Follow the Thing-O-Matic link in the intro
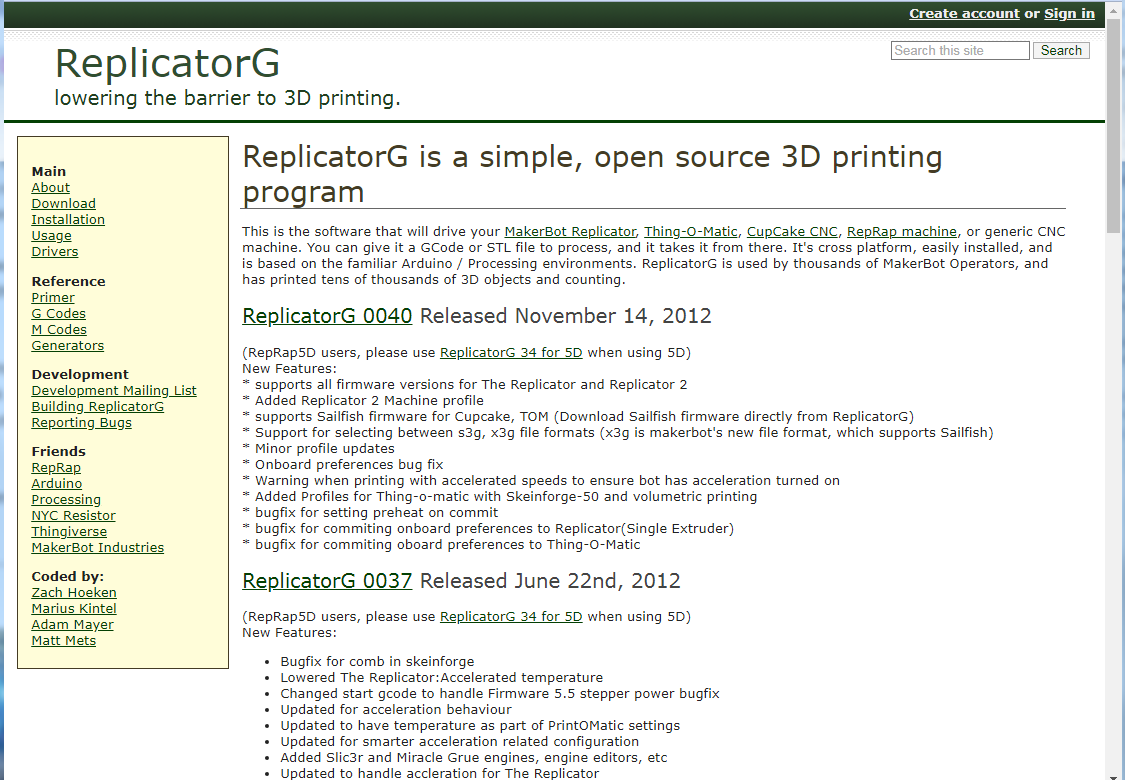This screenshot has width=1125, height=780. (x=691, y=231)
